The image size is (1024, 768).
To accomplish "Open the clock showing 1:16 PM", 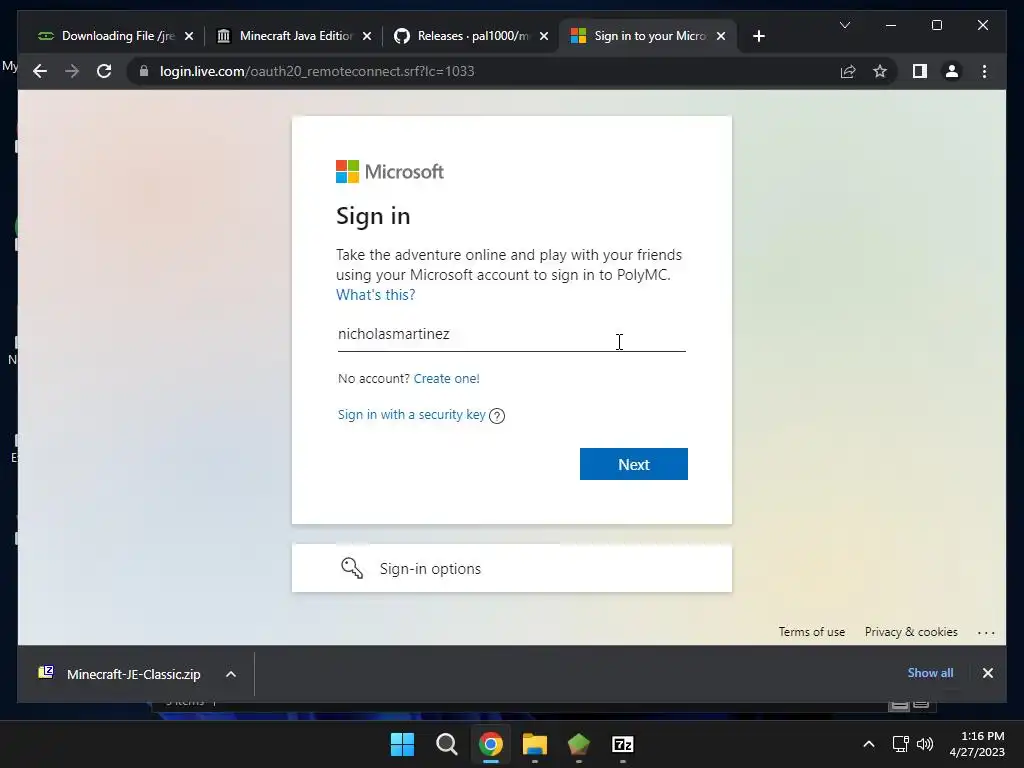I will [977, 744].
